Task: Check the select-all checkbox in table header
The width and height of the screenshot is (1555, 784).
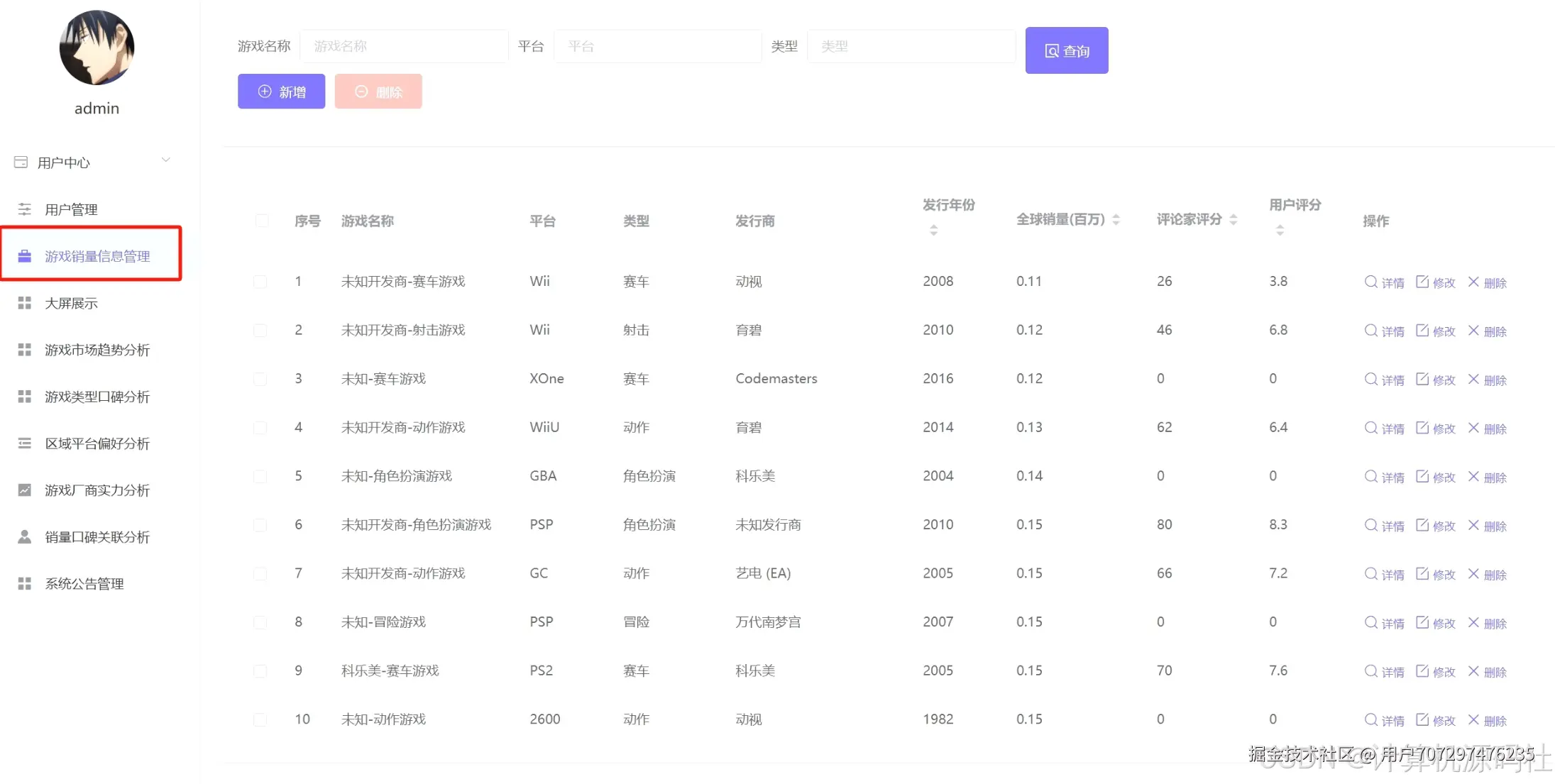Action: (x=262, y=221)
